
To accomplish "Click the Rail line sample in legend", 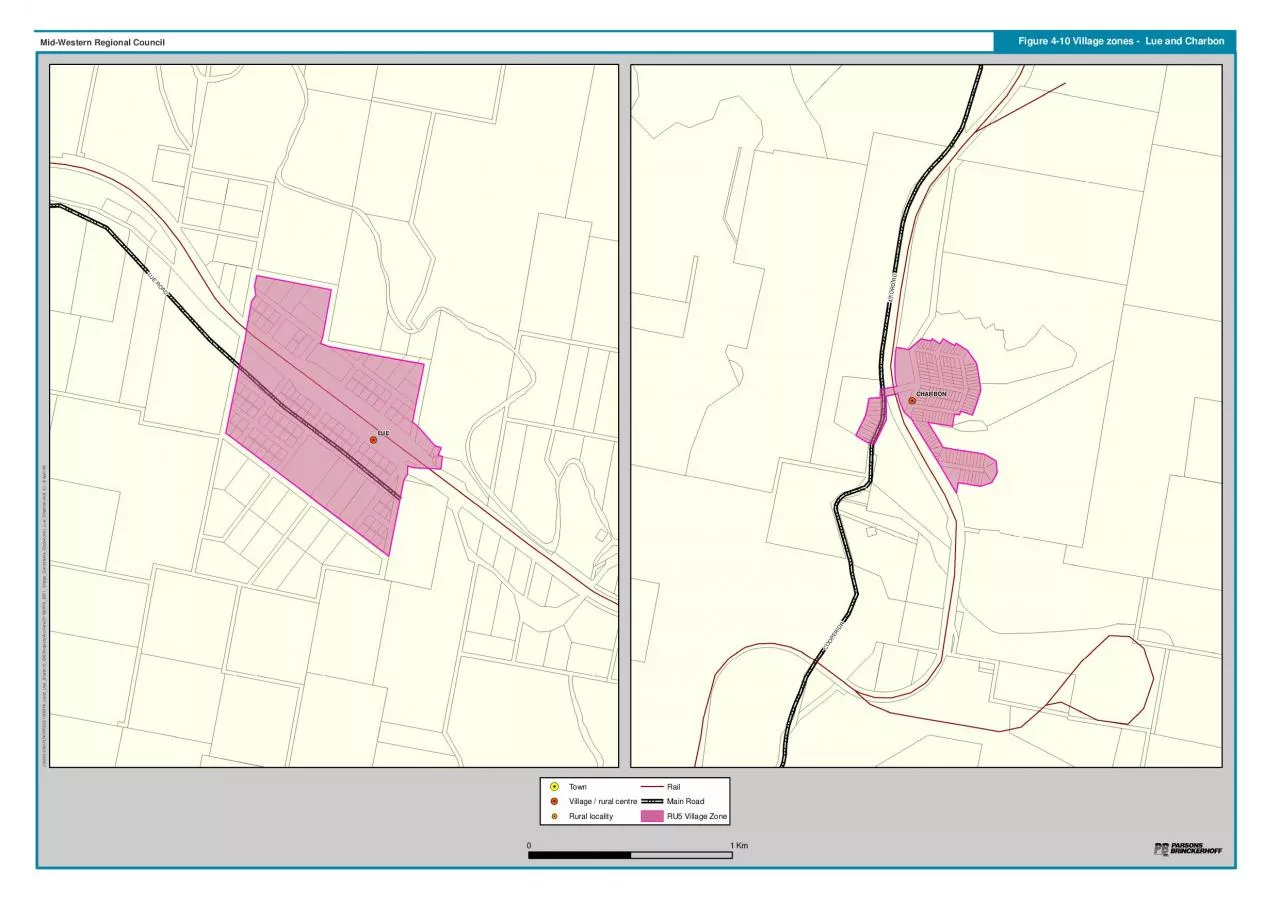I will (652, 787).
